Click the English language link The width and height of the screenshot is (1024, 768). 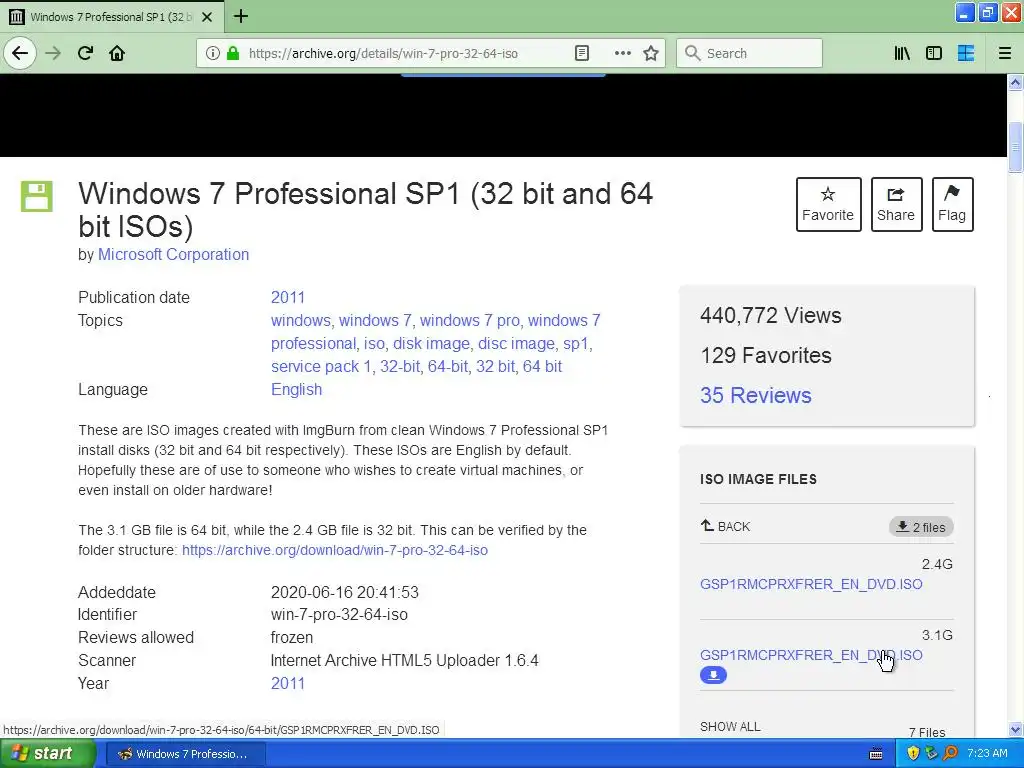point(296,389)
